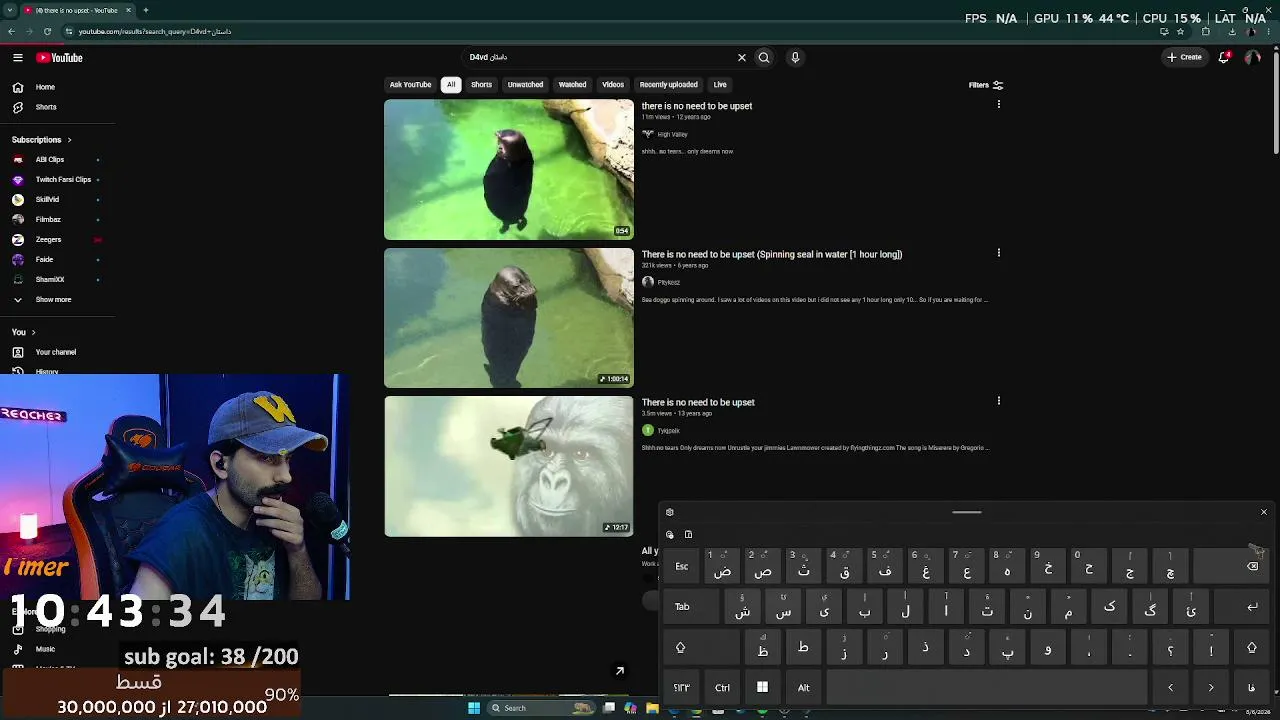
Task: Open the High Valley channel link
Action: pos(672,134)
